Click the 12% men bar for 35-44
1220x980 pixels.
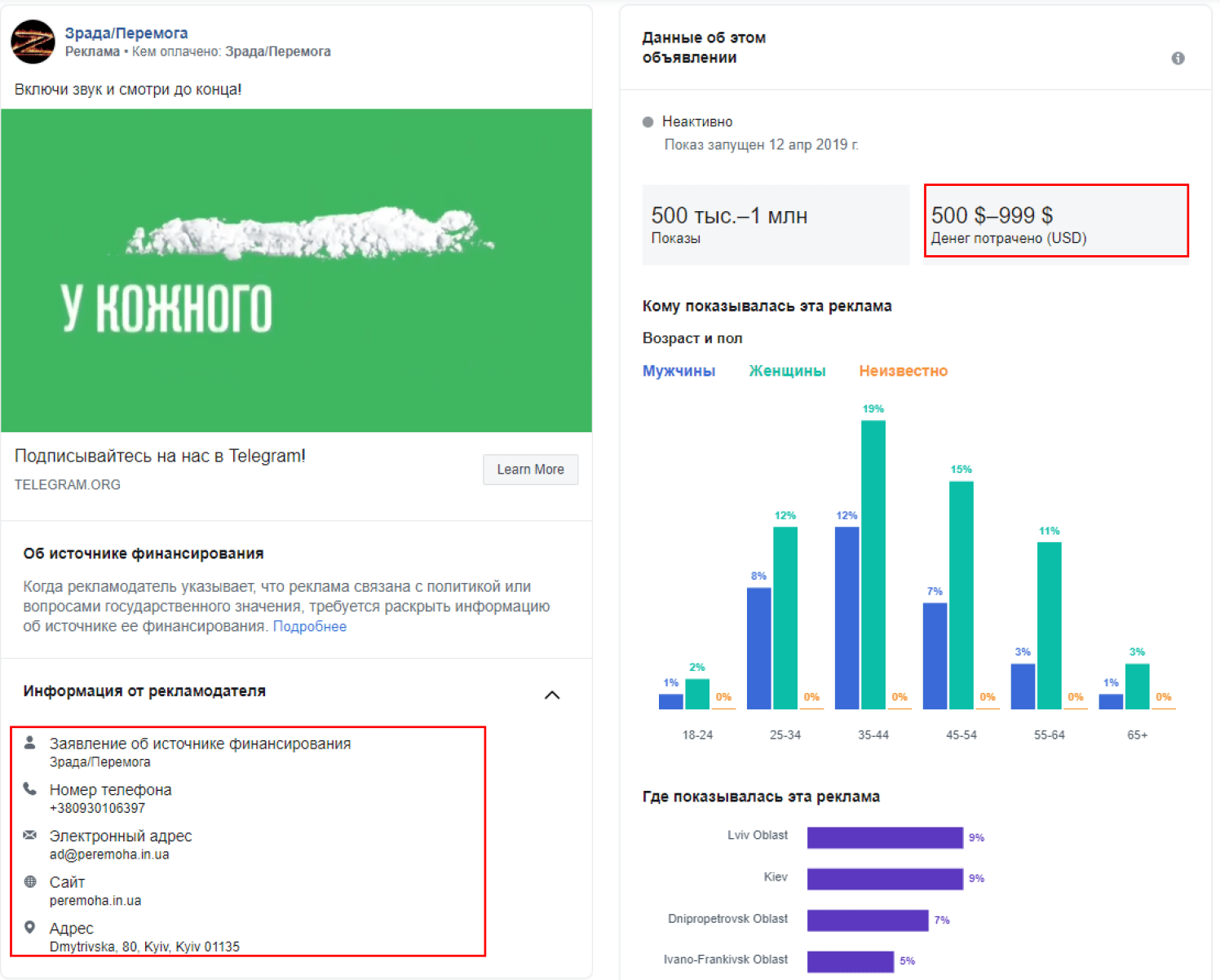click(846, 618)
